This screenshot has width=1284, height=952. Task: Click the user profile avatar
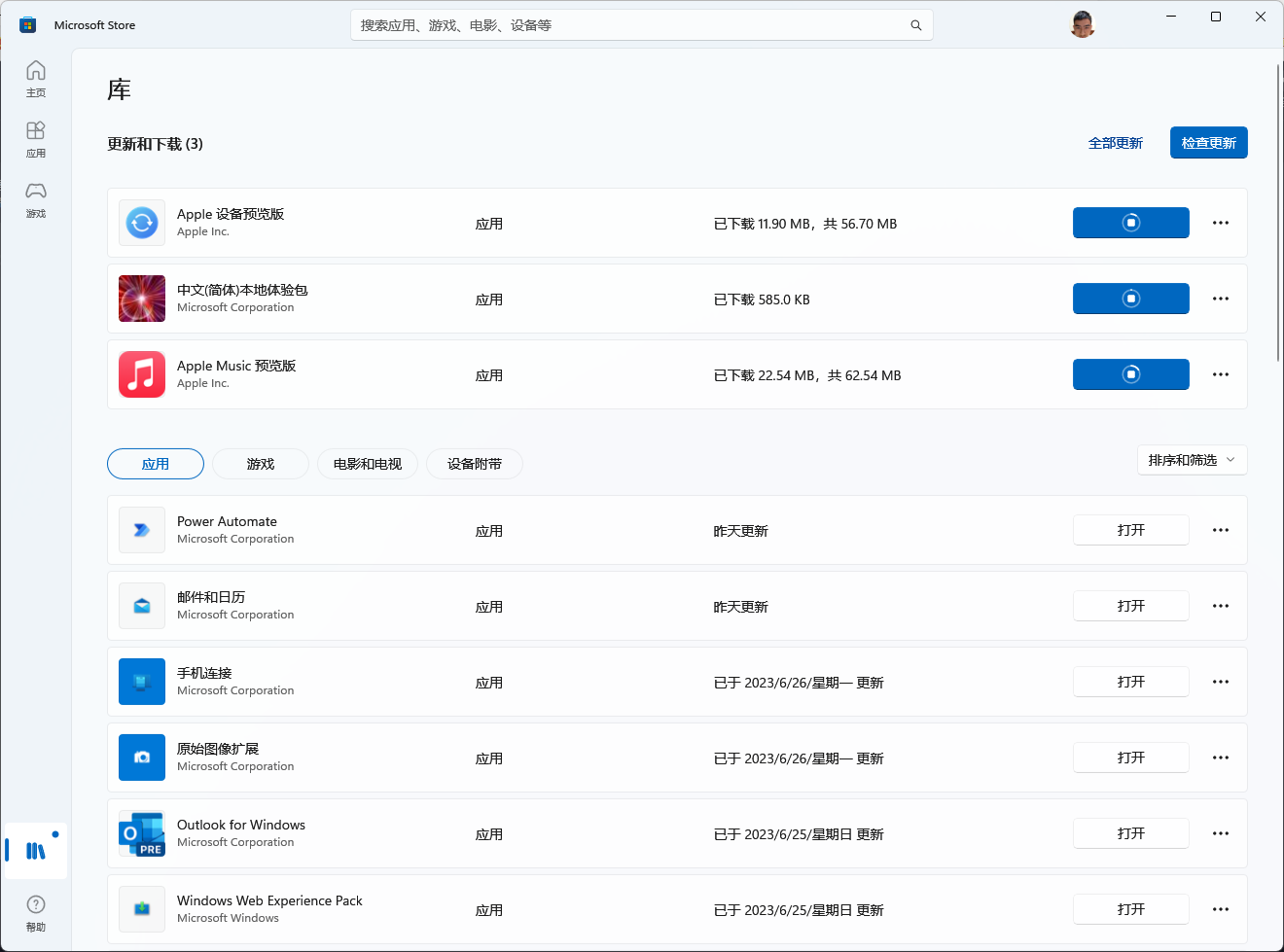(1082, 24)
